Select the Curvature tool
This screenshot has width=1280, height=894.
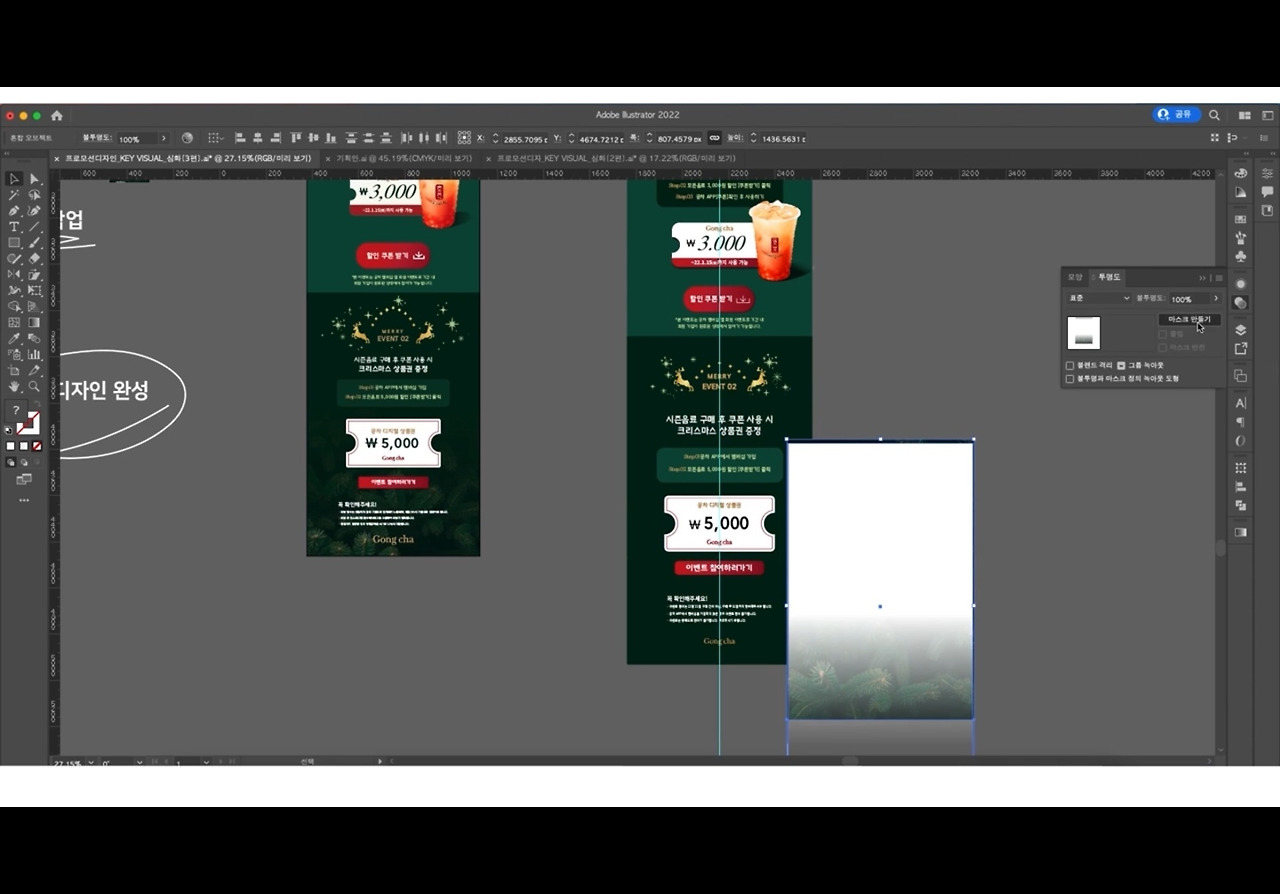[x=34, y=211]
